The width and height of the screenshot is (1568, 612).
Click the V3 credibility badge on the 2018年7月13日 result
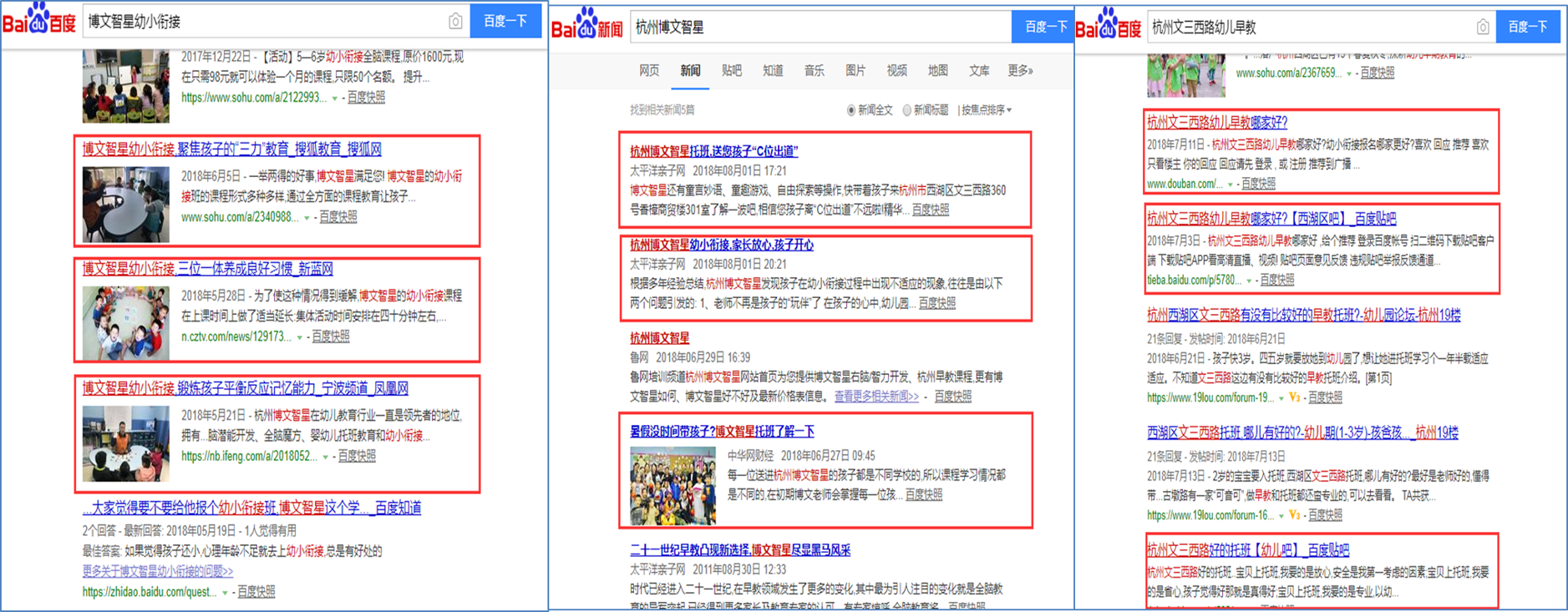(1295, 515)
